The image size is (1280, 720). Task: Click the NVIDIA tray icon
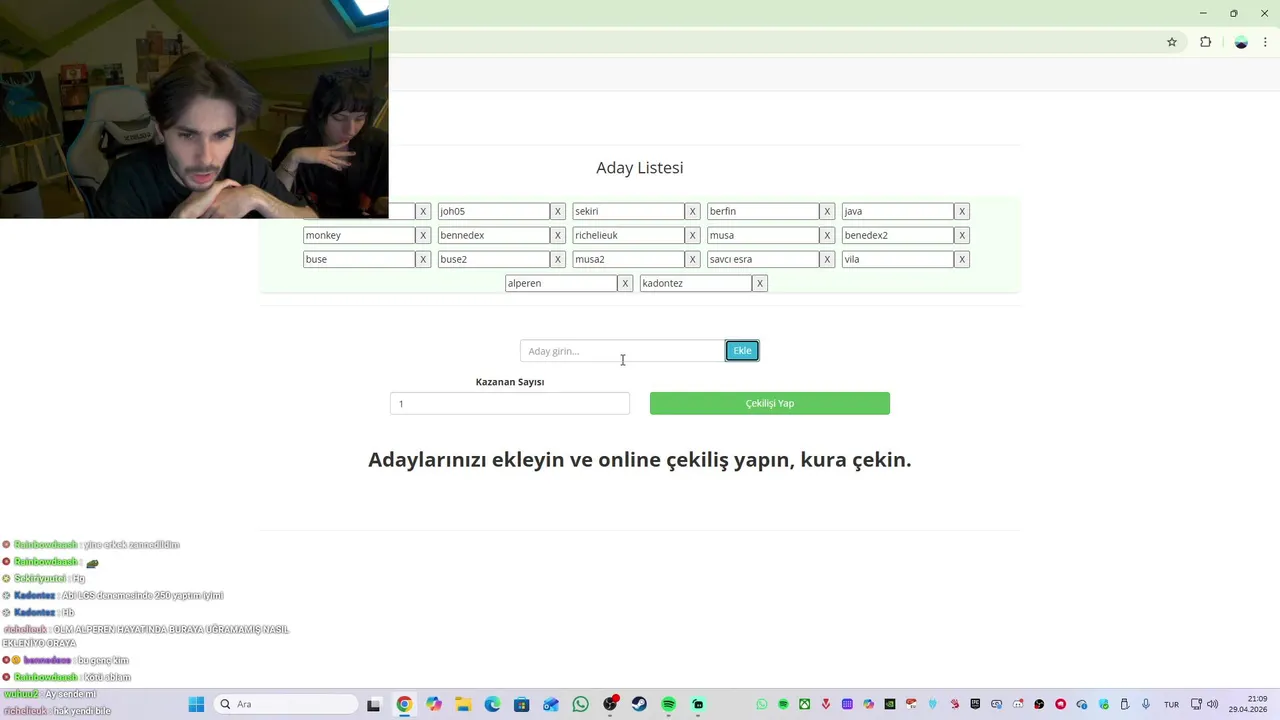pyautogui.click(x=890, y=704)
